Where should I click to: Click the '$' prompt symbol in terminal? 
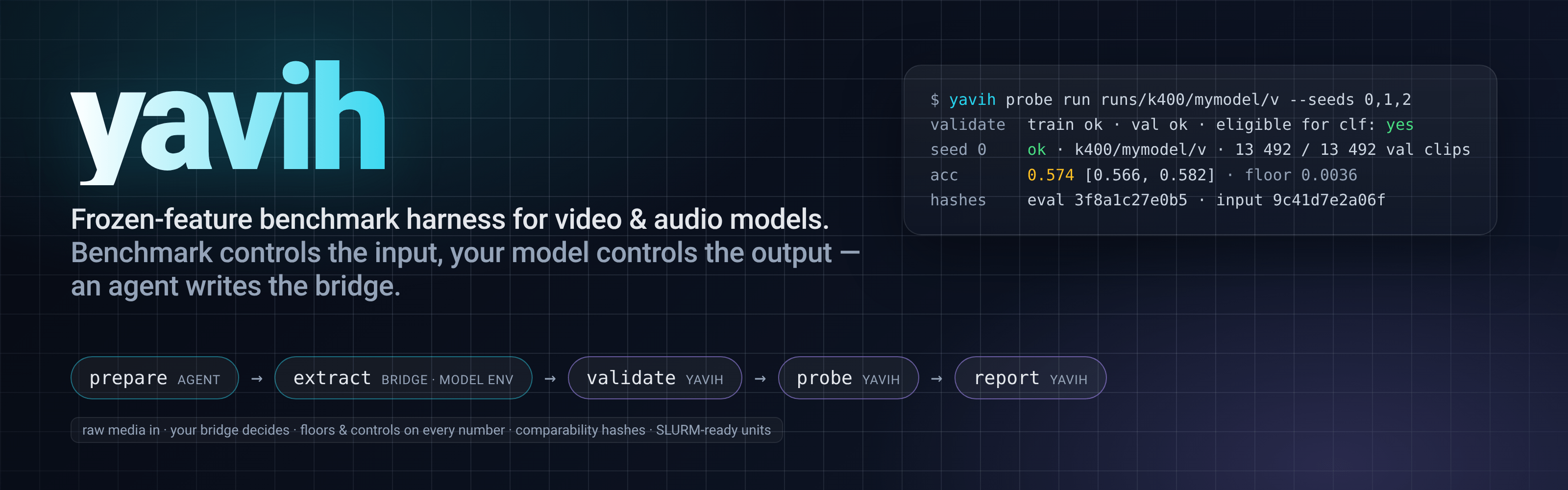pyautogui.click(x=935, y=100)
